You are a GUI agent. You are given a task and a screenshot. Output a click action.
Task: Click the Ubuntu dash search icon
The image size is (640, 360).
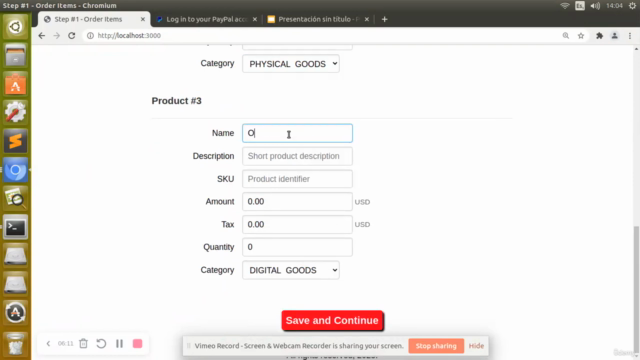[x=16, y=27]
